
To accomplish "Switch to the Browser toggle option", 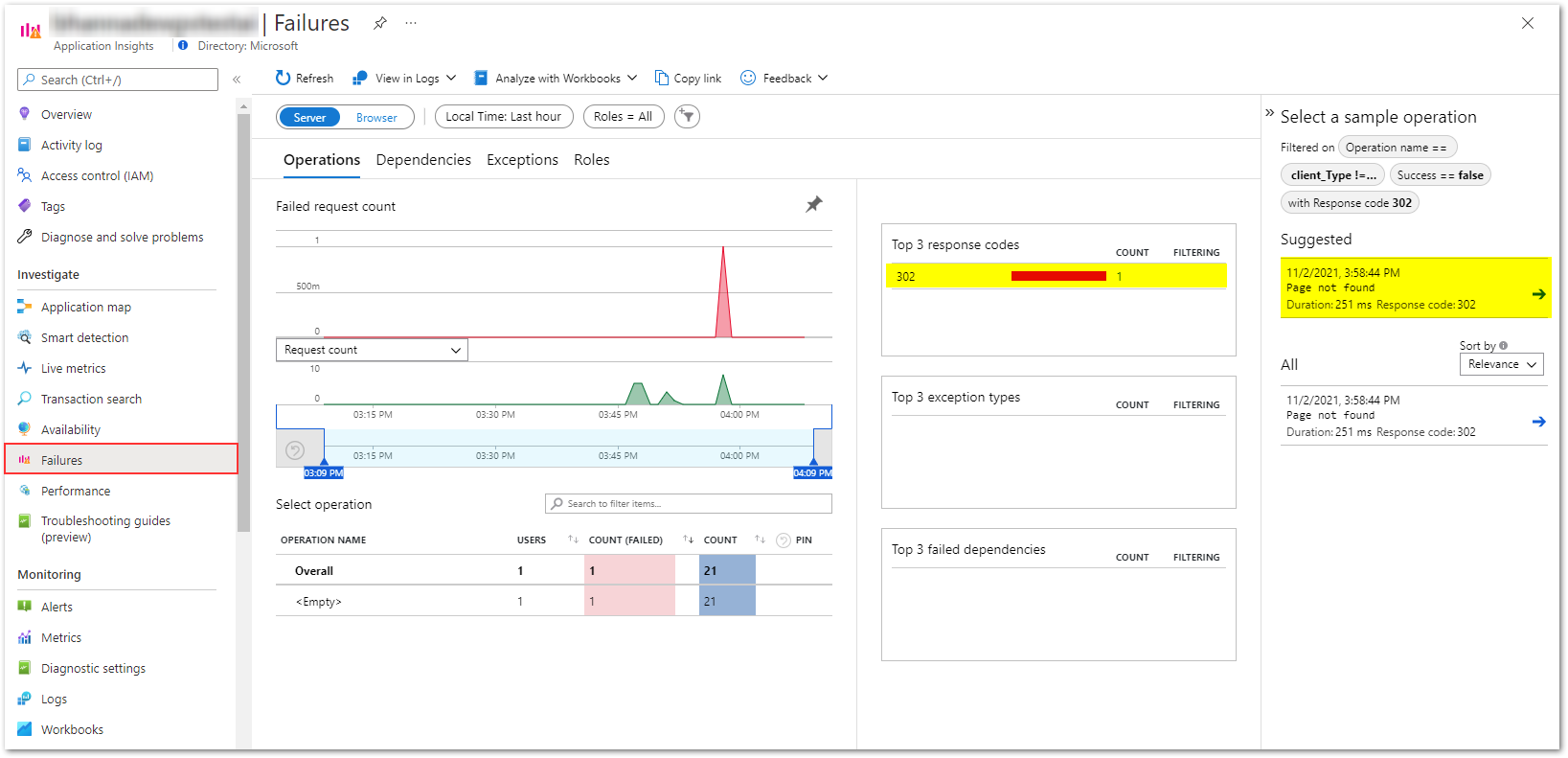I will (x=376, y=117).
